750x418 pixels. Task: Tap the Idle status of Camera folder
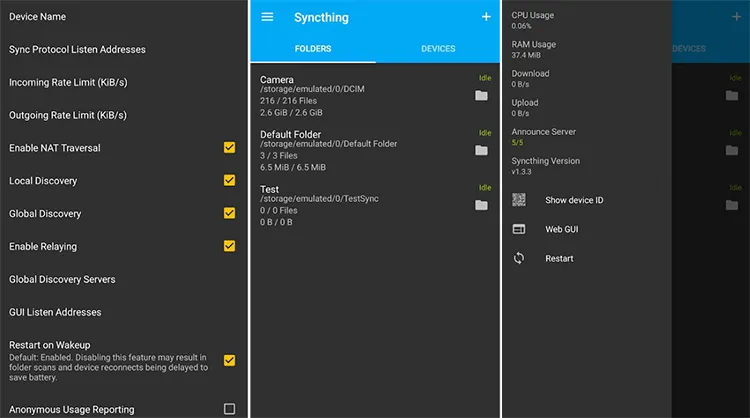point(485,78)
